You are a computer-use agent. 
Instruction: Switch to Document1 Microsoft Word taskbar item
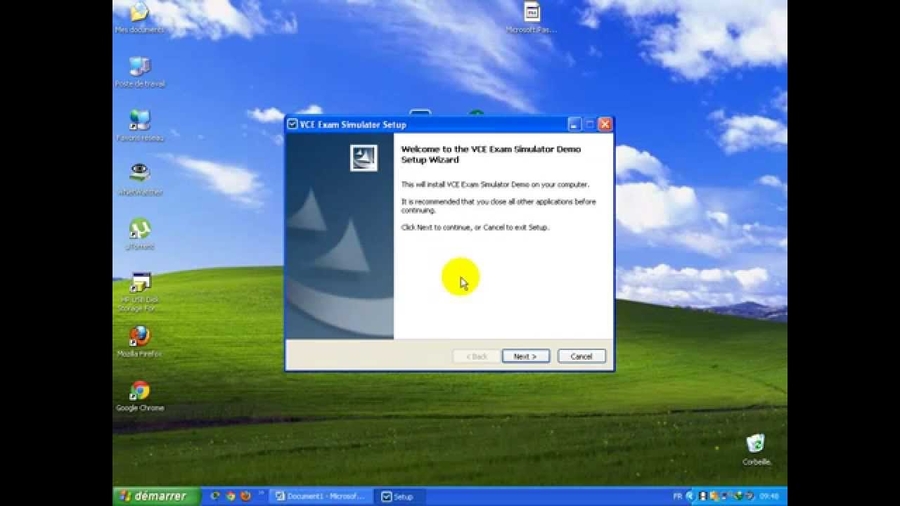[321, 496]
